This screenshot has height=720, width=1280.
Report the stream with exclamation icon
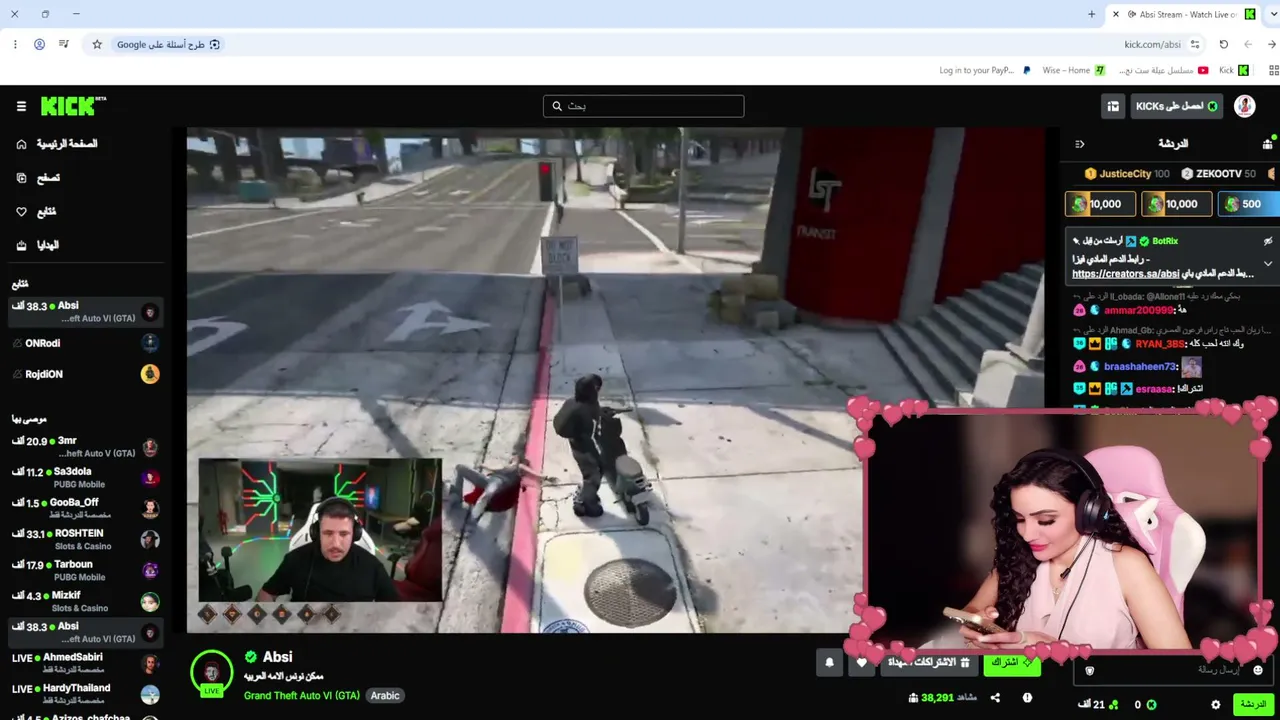pos(1027,698)
